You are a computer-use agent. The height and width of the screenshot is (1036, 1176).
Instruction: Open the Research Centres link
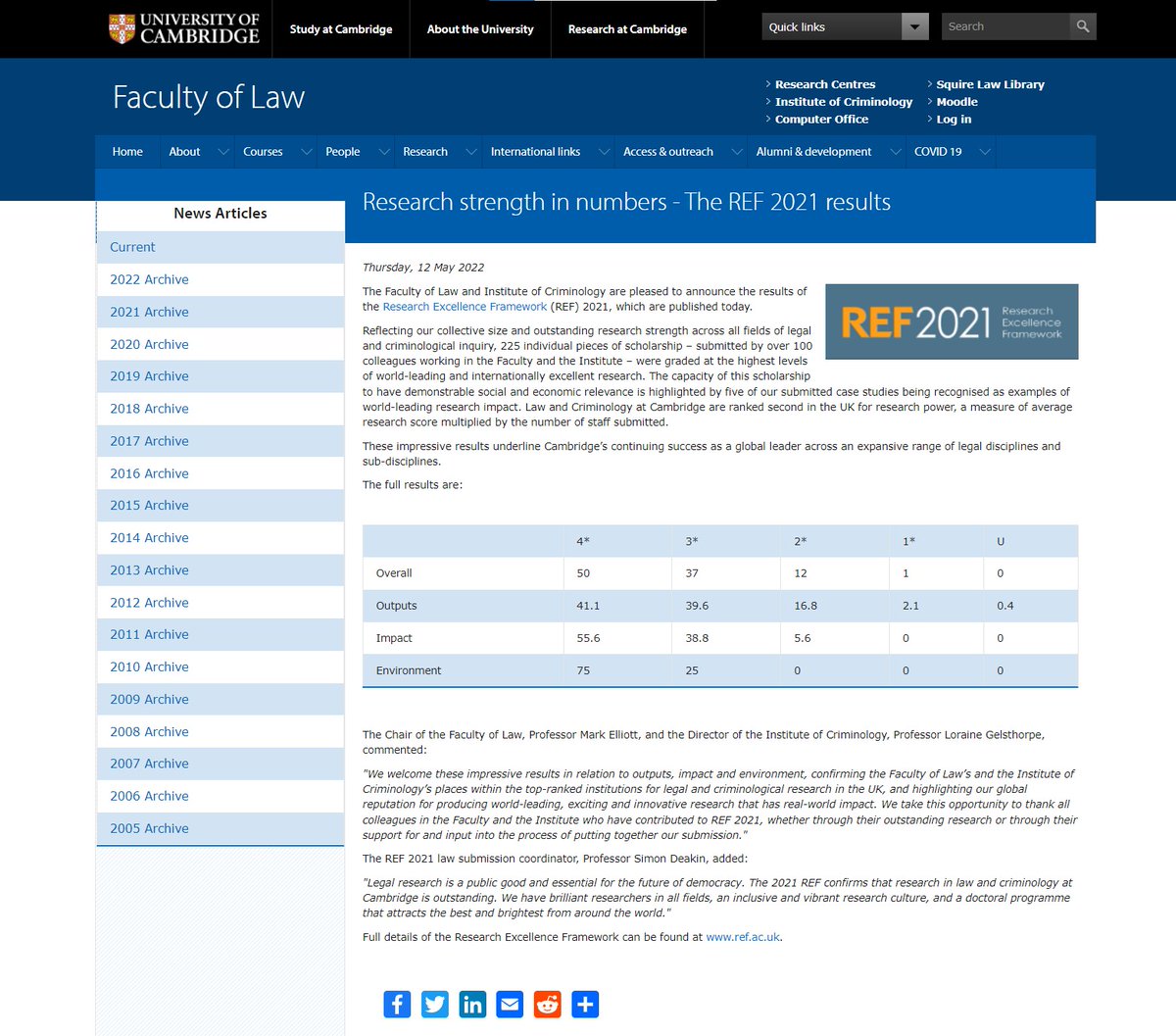point(825,84)
